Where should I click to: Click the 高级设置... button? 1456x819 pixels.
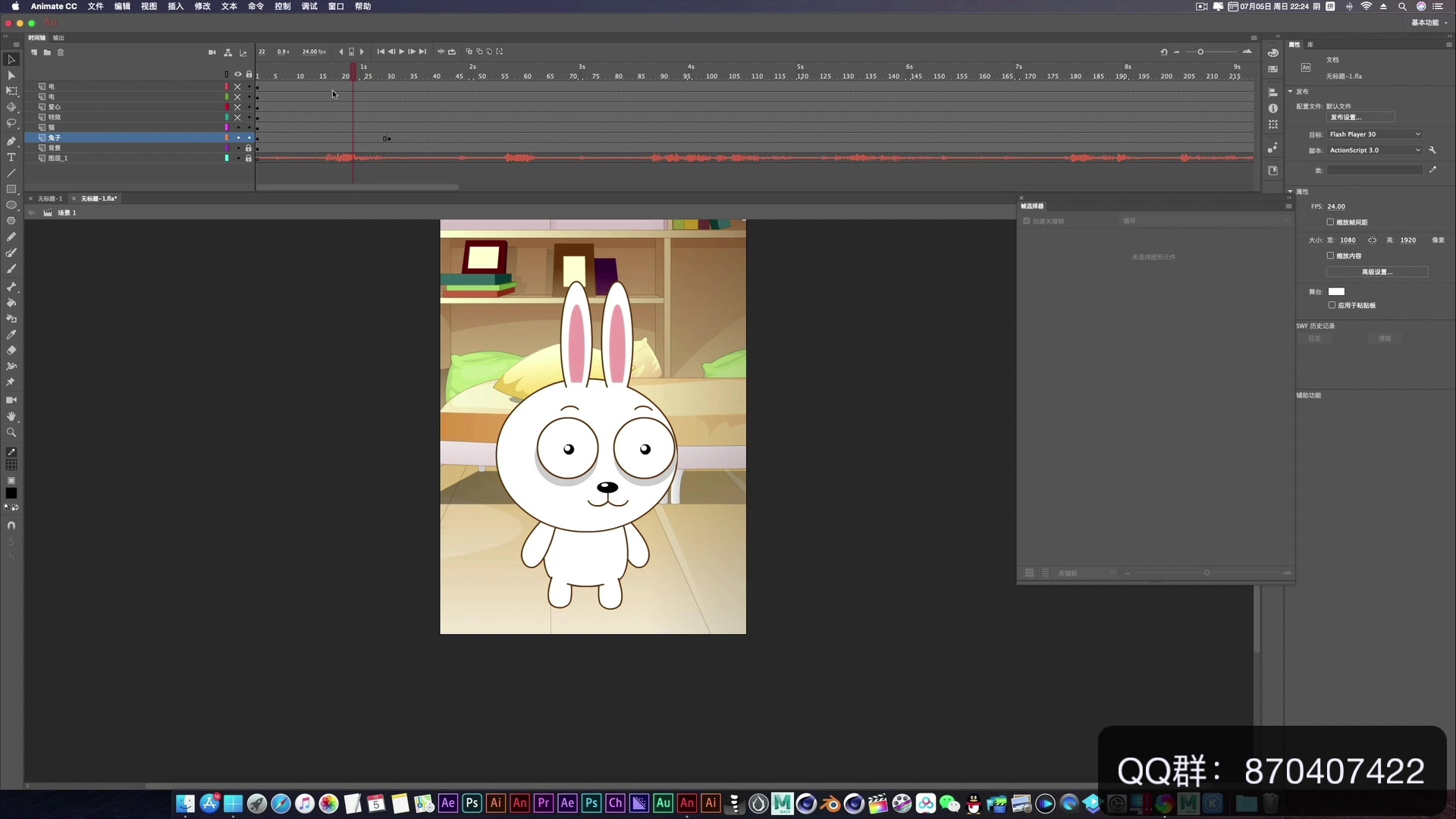(x=1377, y=271)
